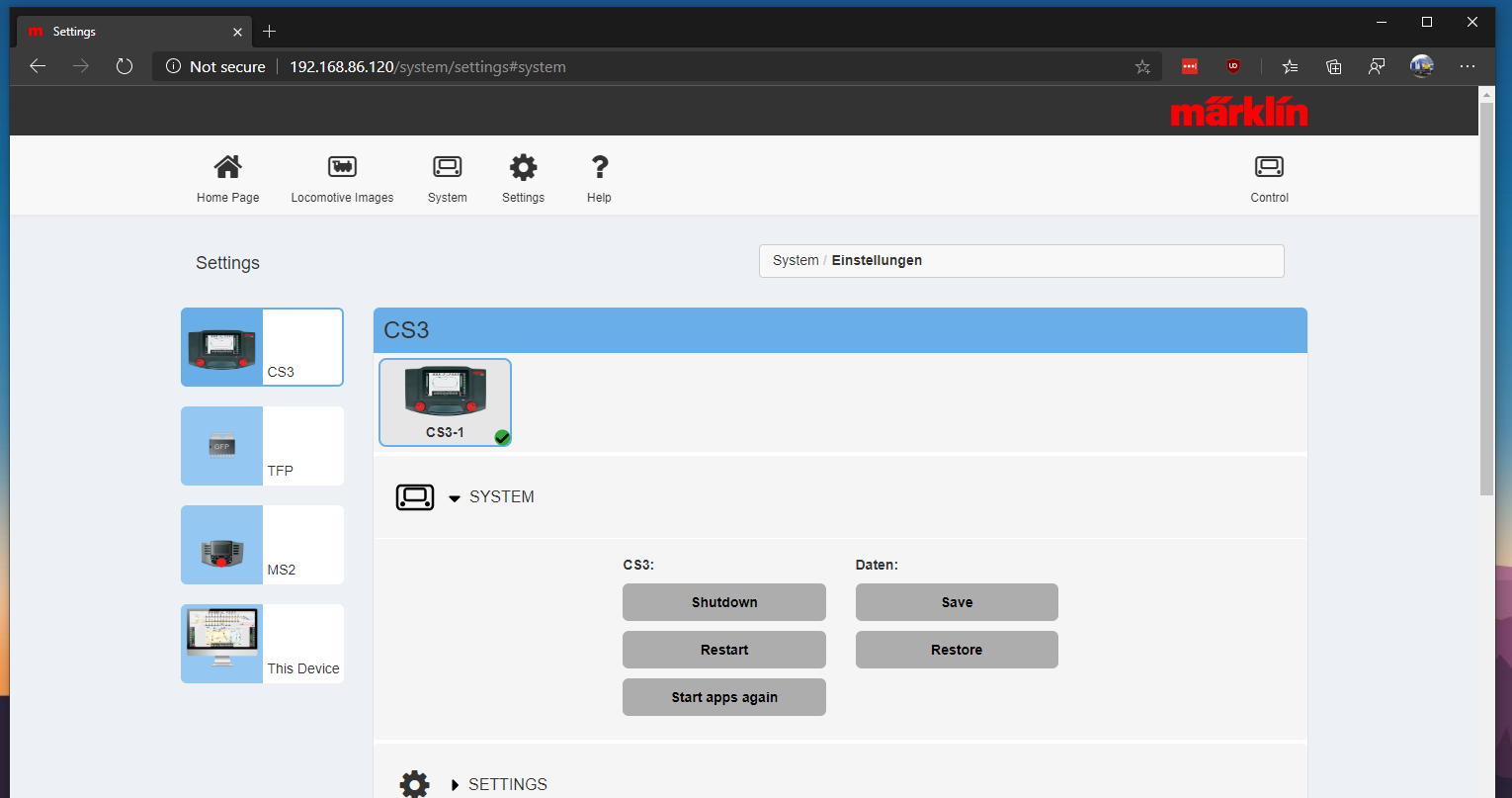
Task: View the Not secure site info
Action: coord(215,66)
